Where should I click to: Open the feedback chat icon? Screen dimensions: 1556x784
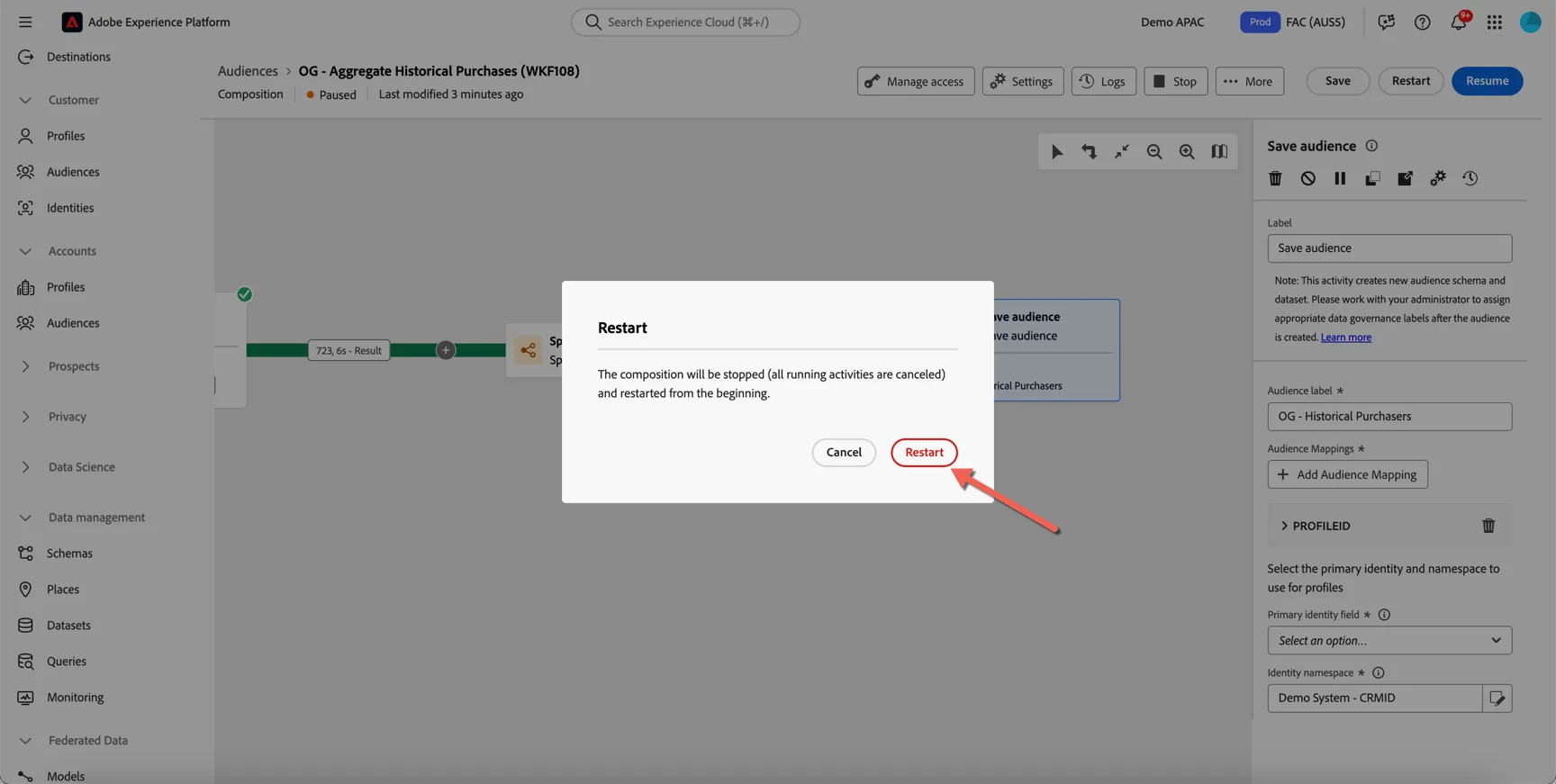(1386, 22)
